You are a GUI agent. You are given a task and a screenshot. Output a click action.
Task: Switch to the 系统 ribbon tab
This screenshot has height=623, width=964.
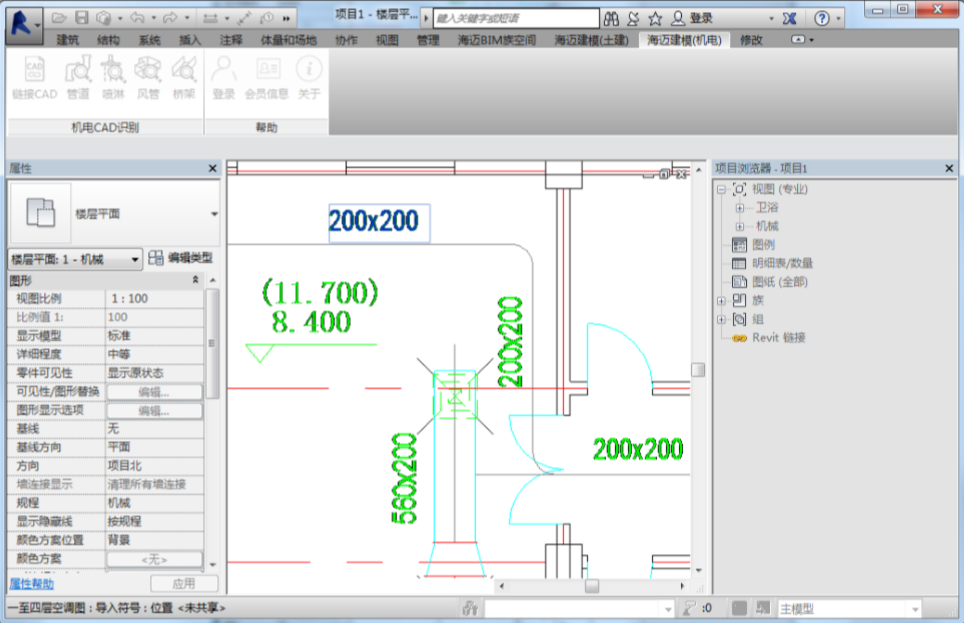[149, 40]
